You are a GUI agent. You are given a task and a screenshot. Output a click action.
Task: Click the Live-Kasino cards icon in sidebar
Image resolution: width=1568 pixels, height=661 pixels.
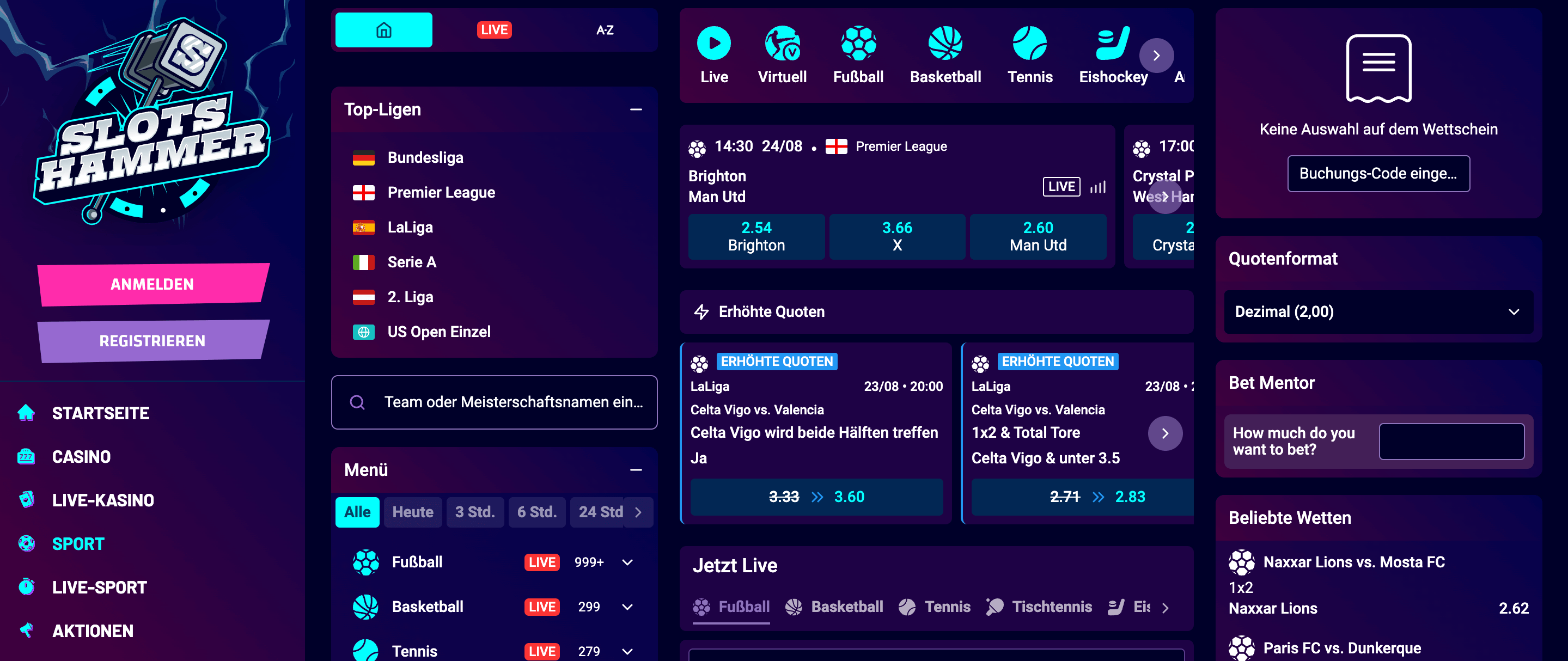pyautogui.click(x=26, y=500)
